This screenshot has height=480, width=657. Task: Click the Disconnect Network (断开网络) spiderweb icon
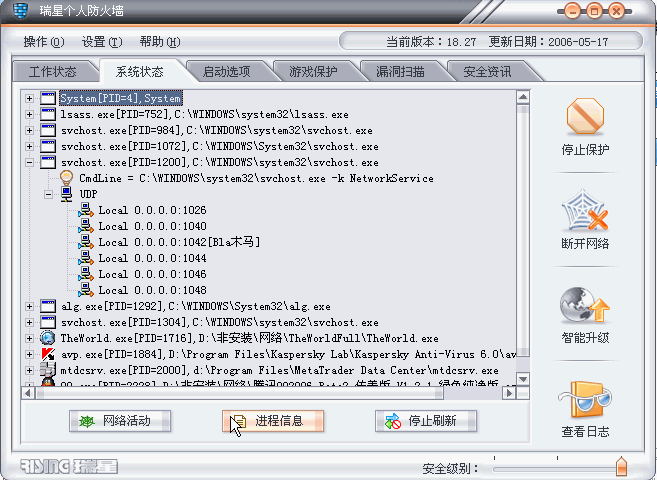(585, 211)
